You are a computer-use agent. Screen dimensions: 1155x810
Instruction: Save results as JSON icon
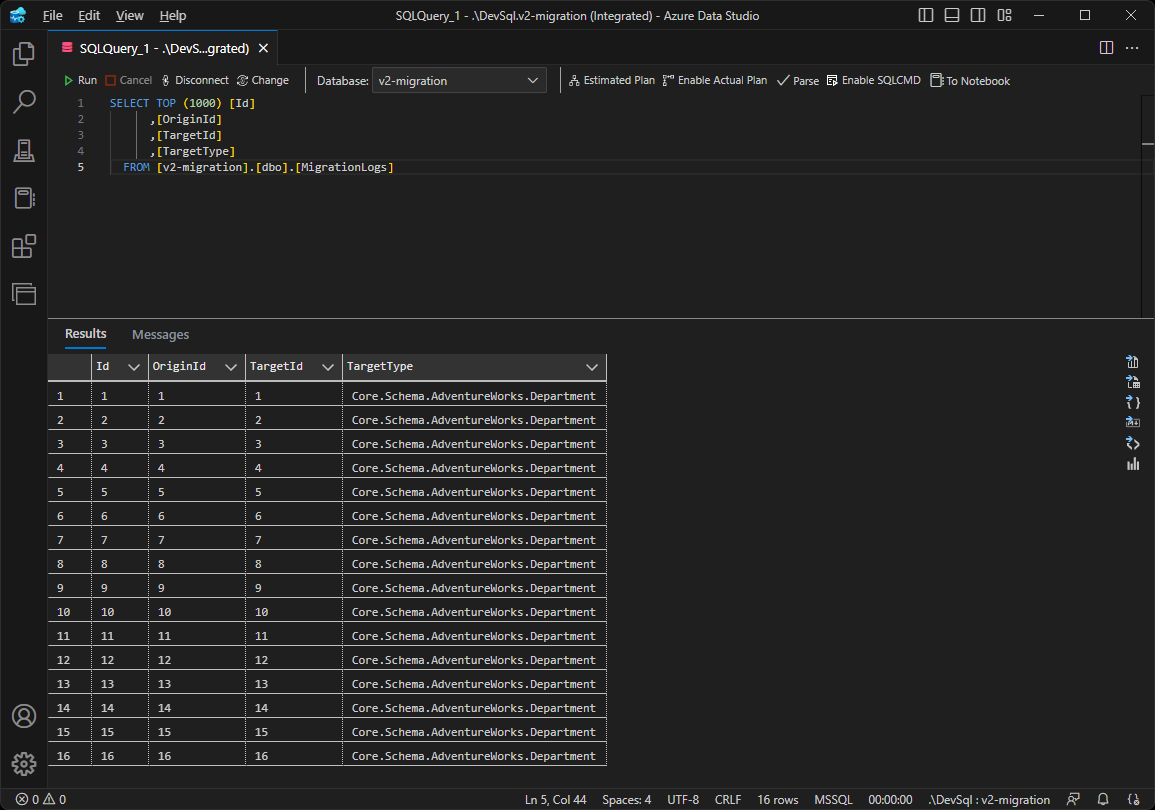(1133, 402)
